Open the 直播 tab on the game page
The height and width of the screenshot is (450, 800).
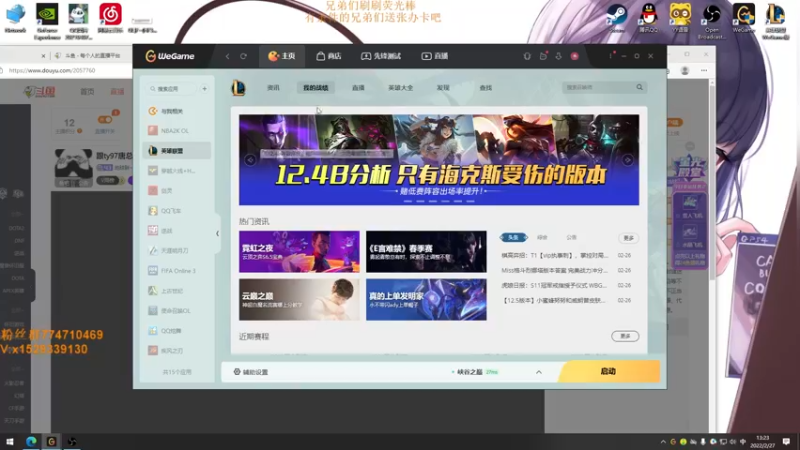[x=358, y=88]
